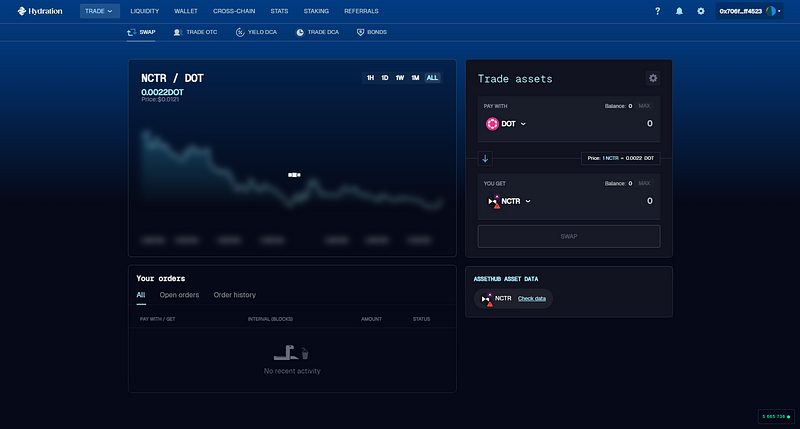Click the Status column header

coord(421,319)
